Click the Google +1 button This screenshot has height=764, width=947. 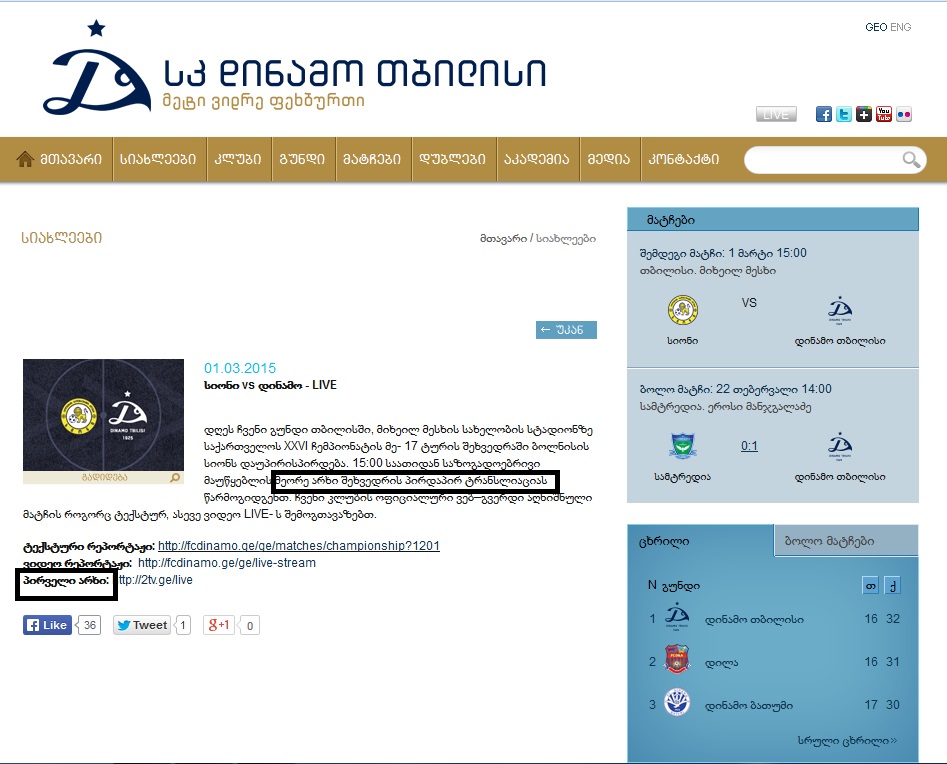(x=219, y=625)
